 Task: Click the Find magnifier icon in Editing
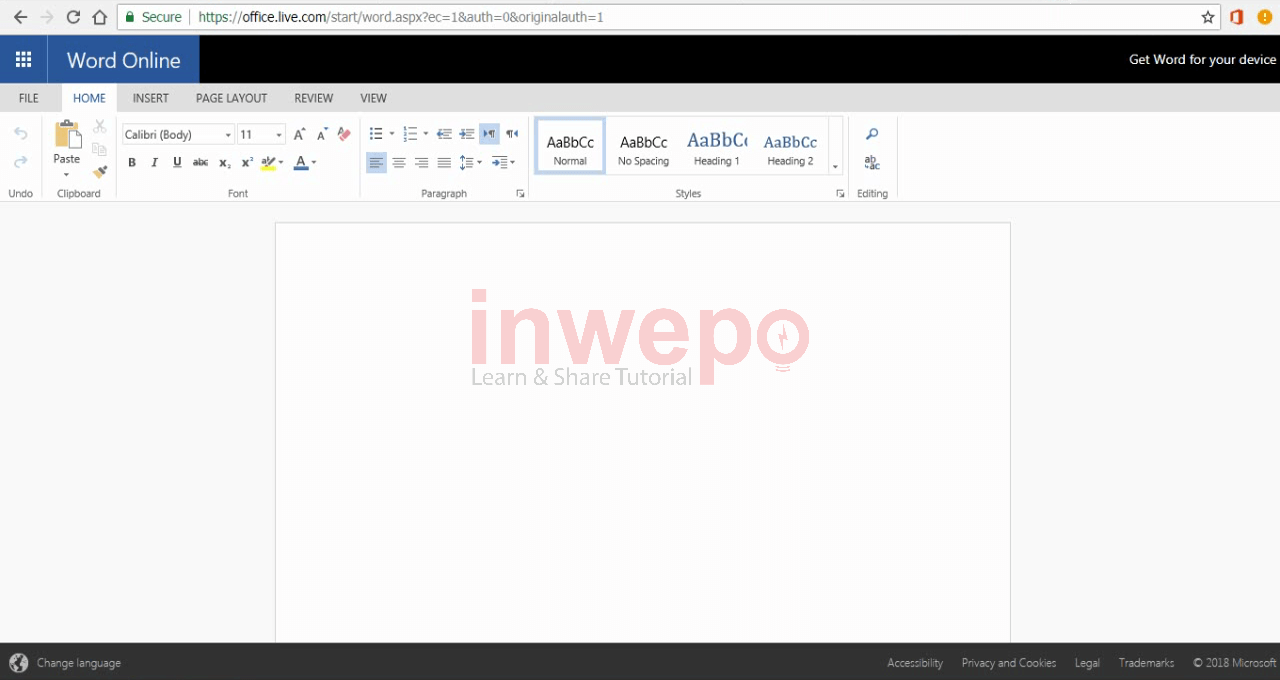(872, 134)
